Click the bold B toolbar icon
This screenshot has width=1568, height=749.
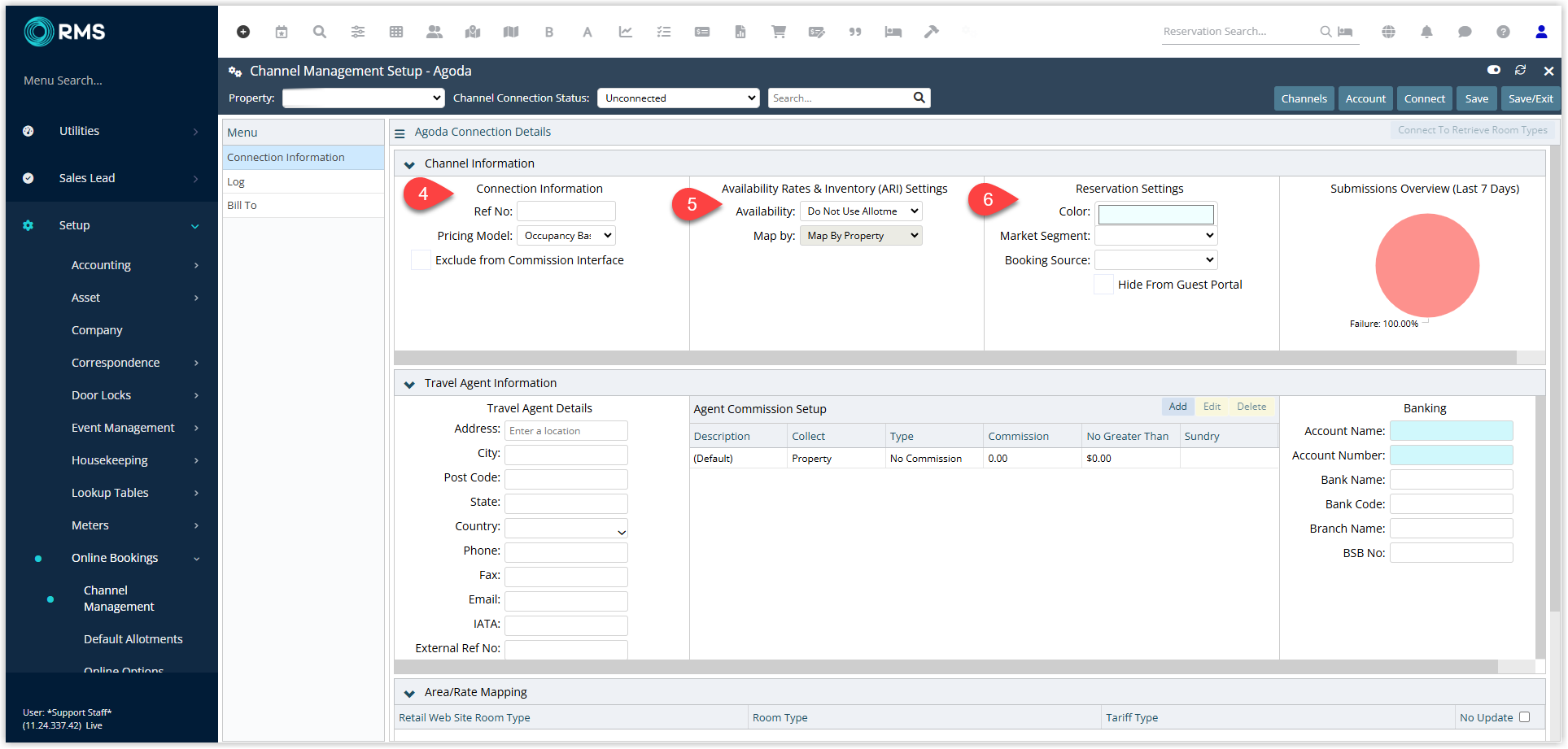(549, 32)
